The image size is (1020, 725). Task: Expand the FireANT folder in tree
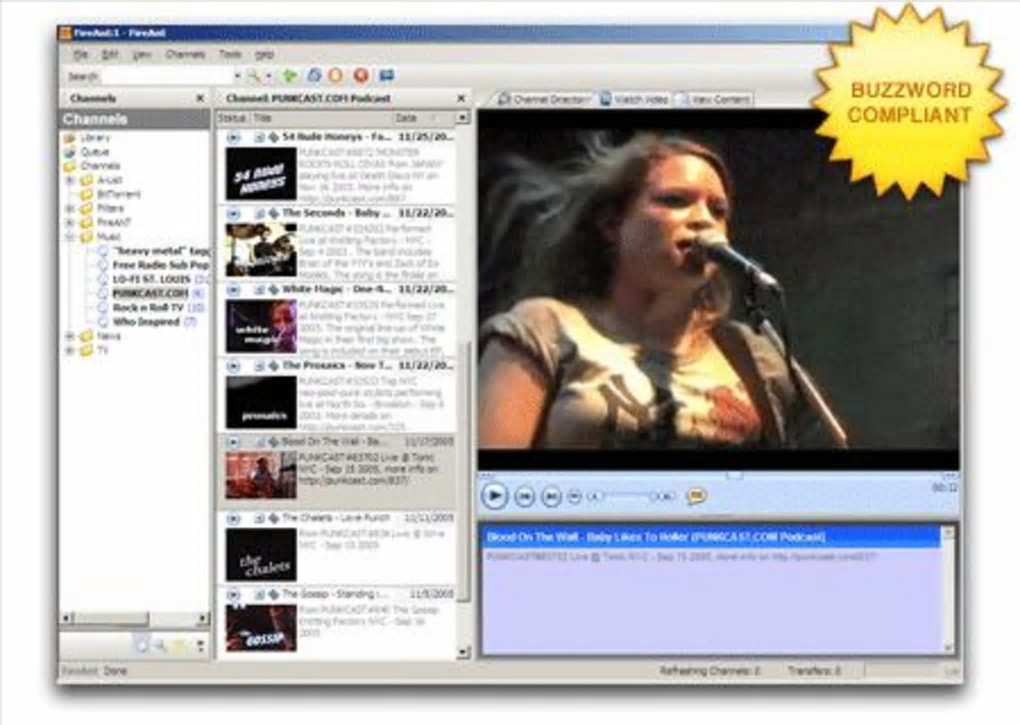(x=70, y=222)
